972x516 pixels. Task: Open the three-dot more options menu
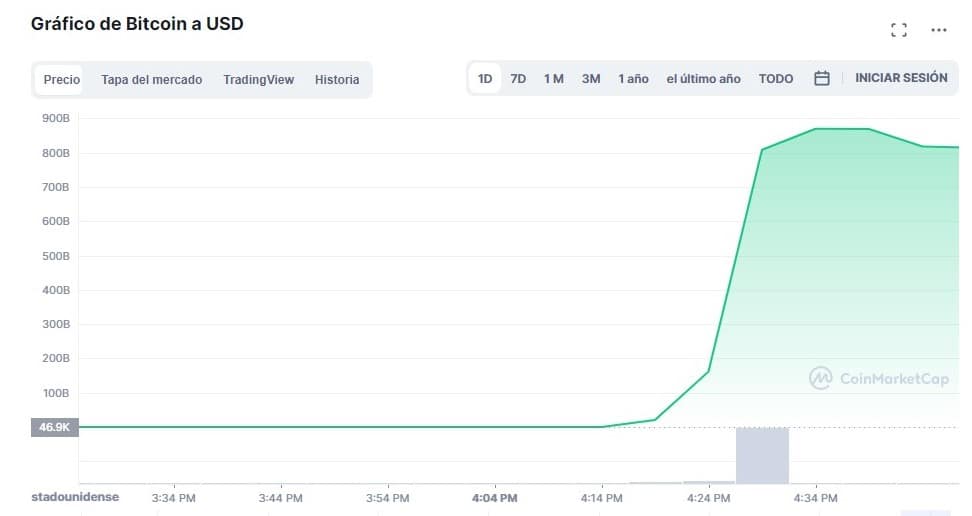pyautogui.click(x=939, y=30)
